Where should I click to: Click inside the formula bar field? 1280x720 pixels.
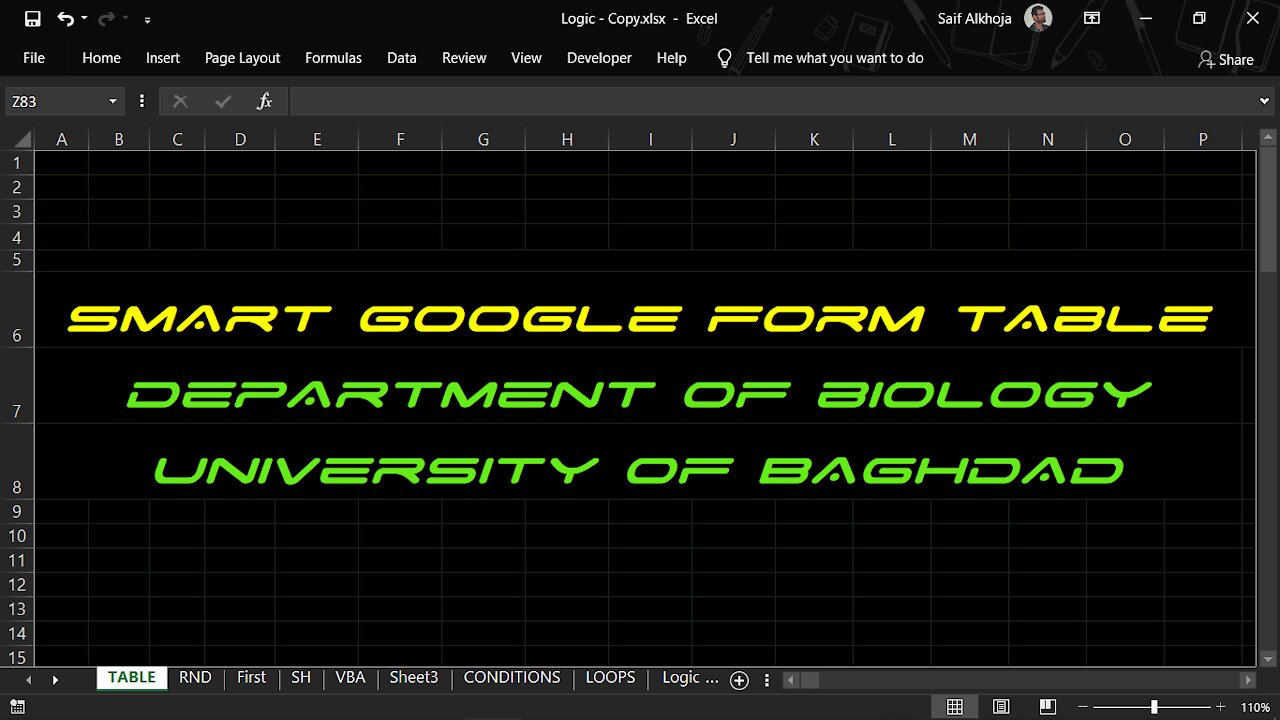click(772, 101)
